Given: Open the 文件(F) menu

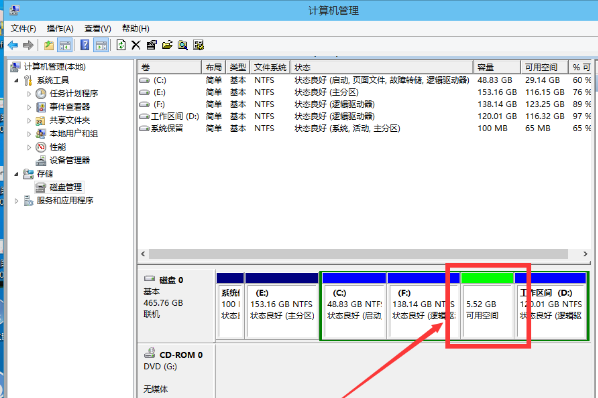Looking at the screenshot, I should 24,29.
